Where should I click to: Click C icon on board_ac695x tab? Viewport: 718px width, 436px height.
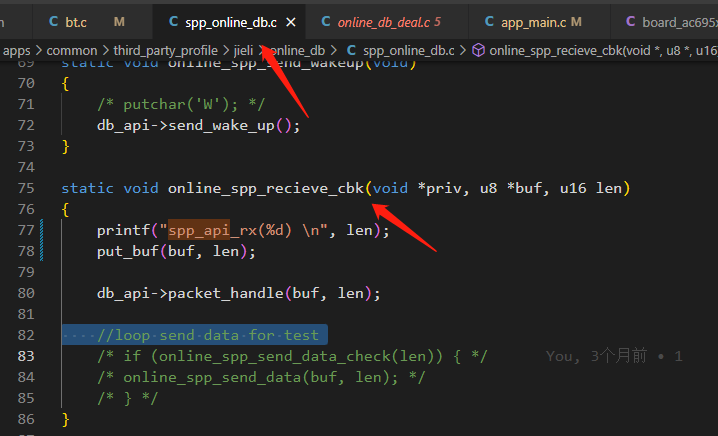(x=631, y=22)
